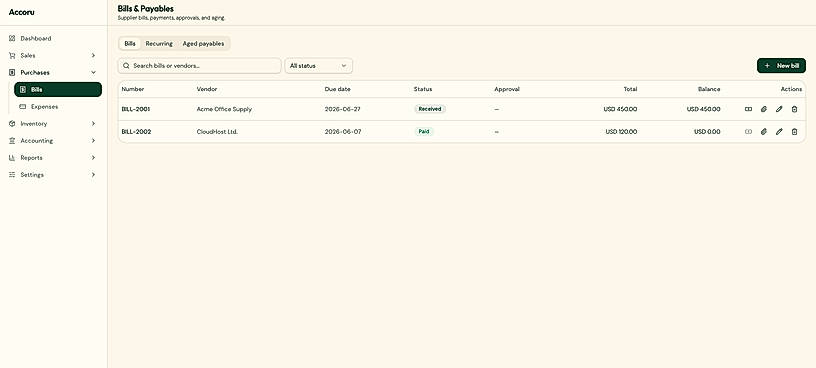
Task: Click the Received status badge
Action: (x=430, y=109)
